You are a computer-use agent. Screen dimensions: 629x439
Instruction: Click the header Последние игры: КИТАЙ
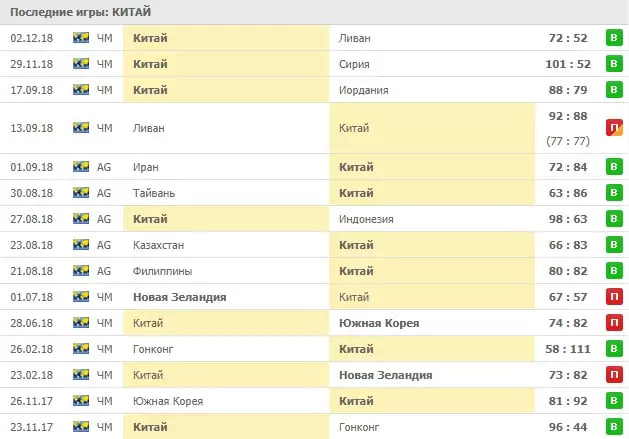(81, 12)
